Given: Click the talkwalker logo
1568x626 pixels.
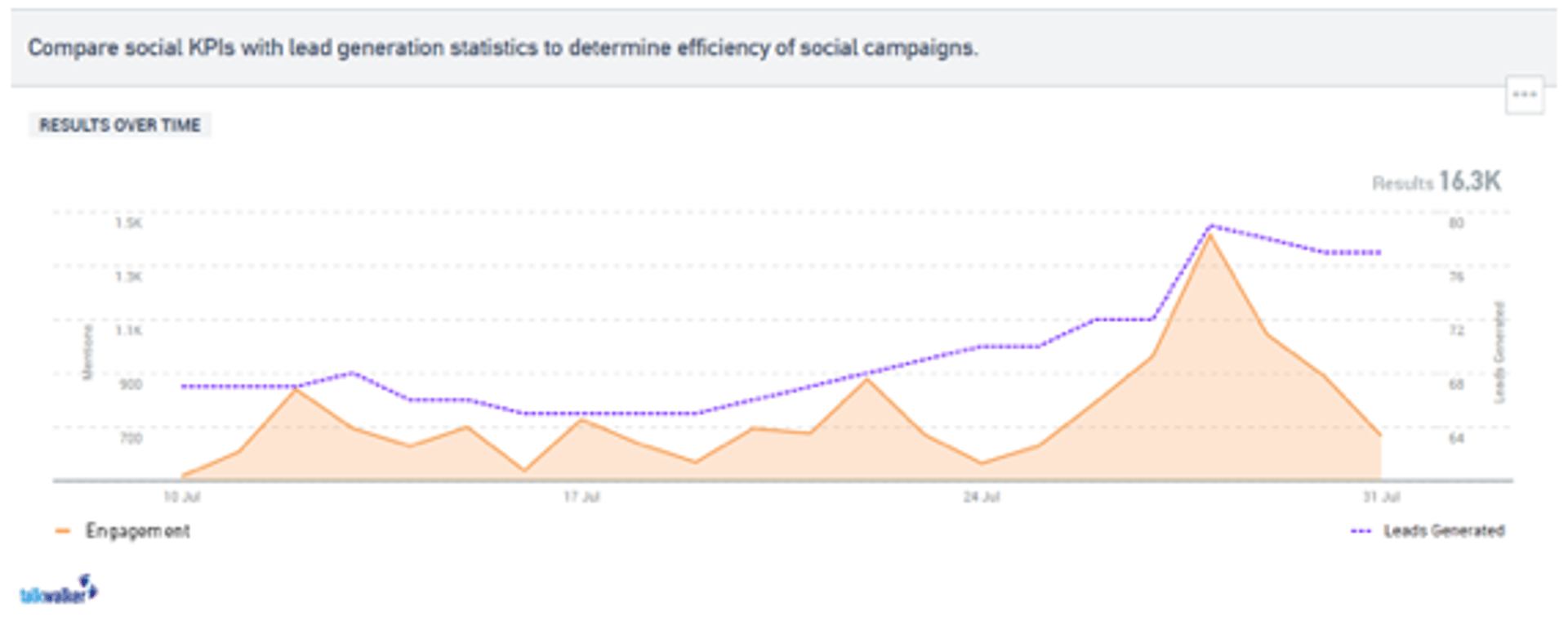Looking at the screenshot, I should (x=58, y=591).
